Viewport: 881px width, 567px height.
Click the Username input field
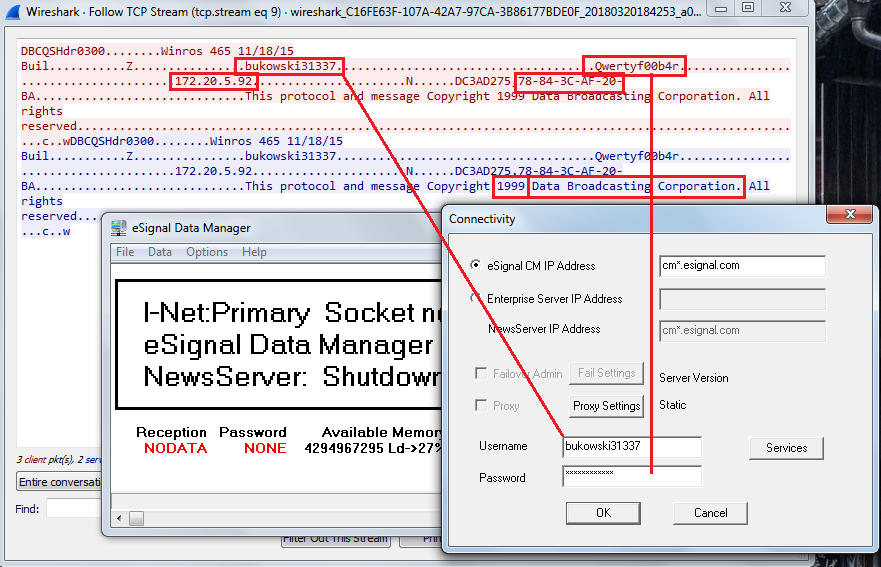(632, 447)
